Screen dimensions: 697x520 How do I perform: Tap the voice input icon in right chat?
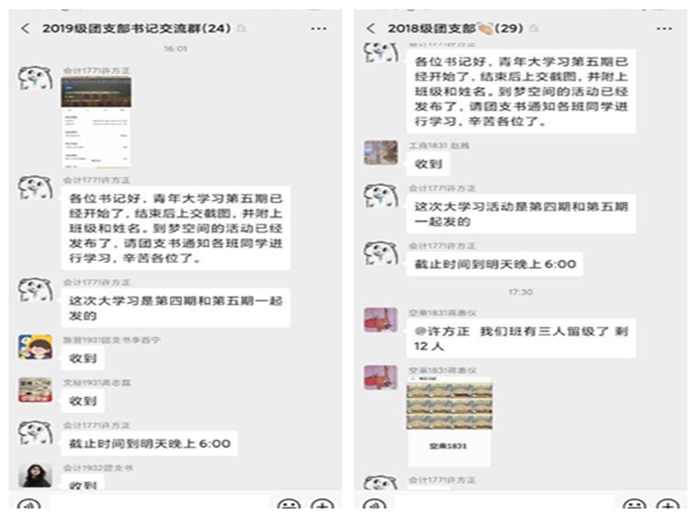pyautogui.click(x=374, y=504)
